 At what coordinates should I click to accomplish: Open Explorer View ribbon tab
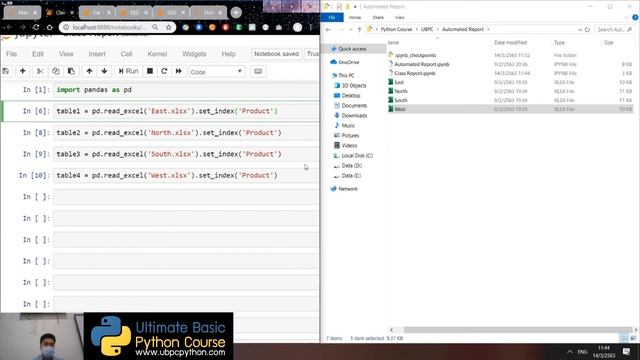pyautogui.click(x=400, y=18)
